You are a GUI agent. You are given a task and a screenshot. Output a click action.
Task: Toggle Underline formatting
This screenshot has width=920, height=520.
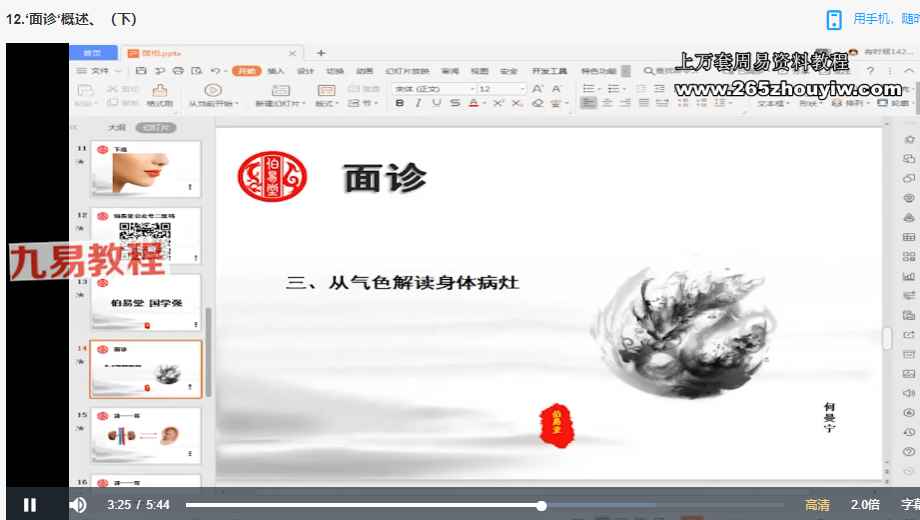click(436, 103)
